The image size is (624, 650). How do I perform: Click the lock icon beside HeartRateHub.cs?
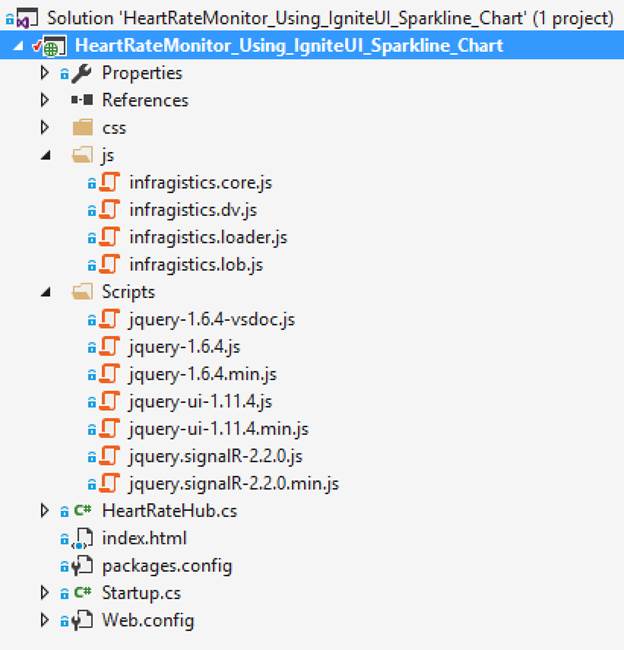click(64, 512)
